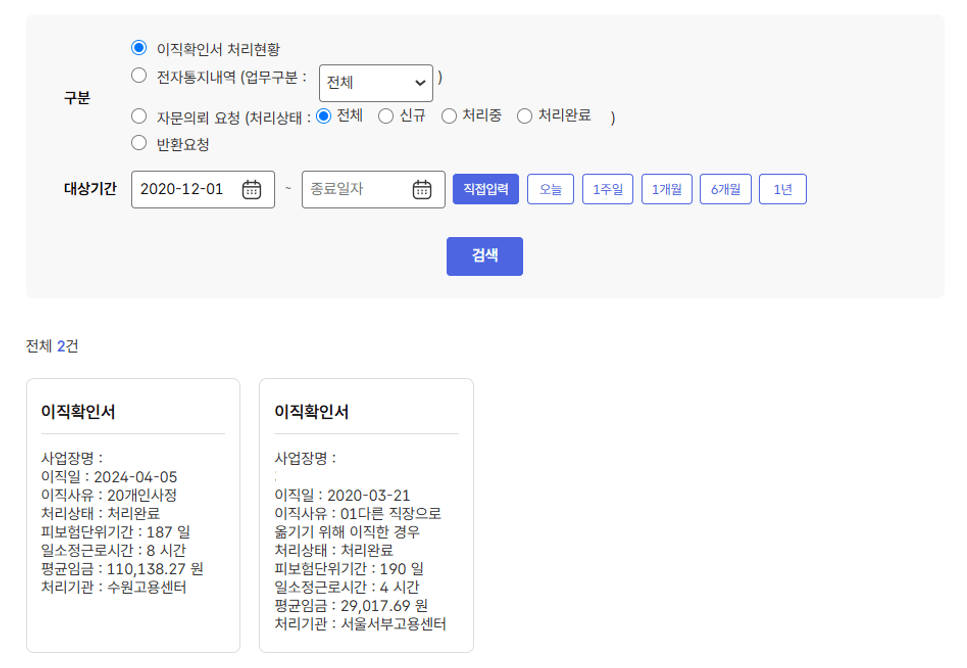This screenshot has width=967, height=668.
Task: Click the 검색 search button
Action: (x=484, y=256)
